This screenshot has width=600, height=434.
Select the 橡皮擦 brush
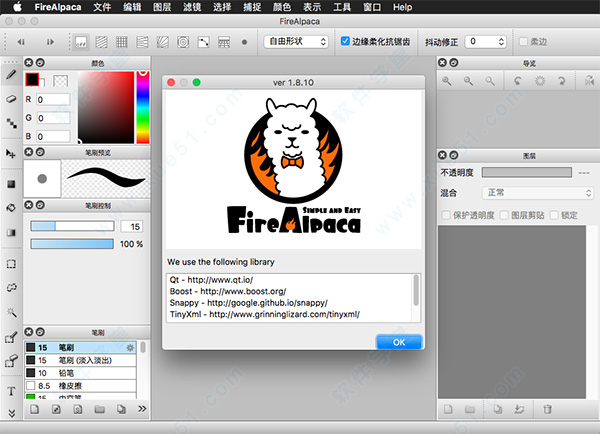coord(80,385)
